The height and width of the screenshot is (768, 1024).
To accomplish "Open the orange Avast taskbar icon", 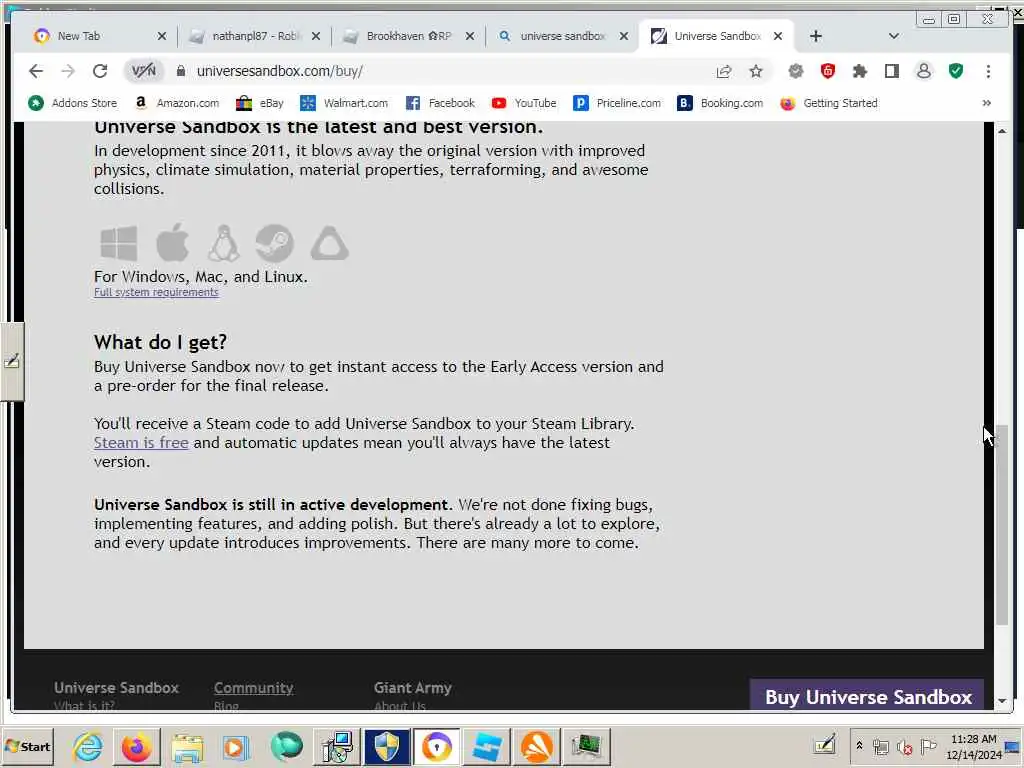I will click(x=536, y=746).
